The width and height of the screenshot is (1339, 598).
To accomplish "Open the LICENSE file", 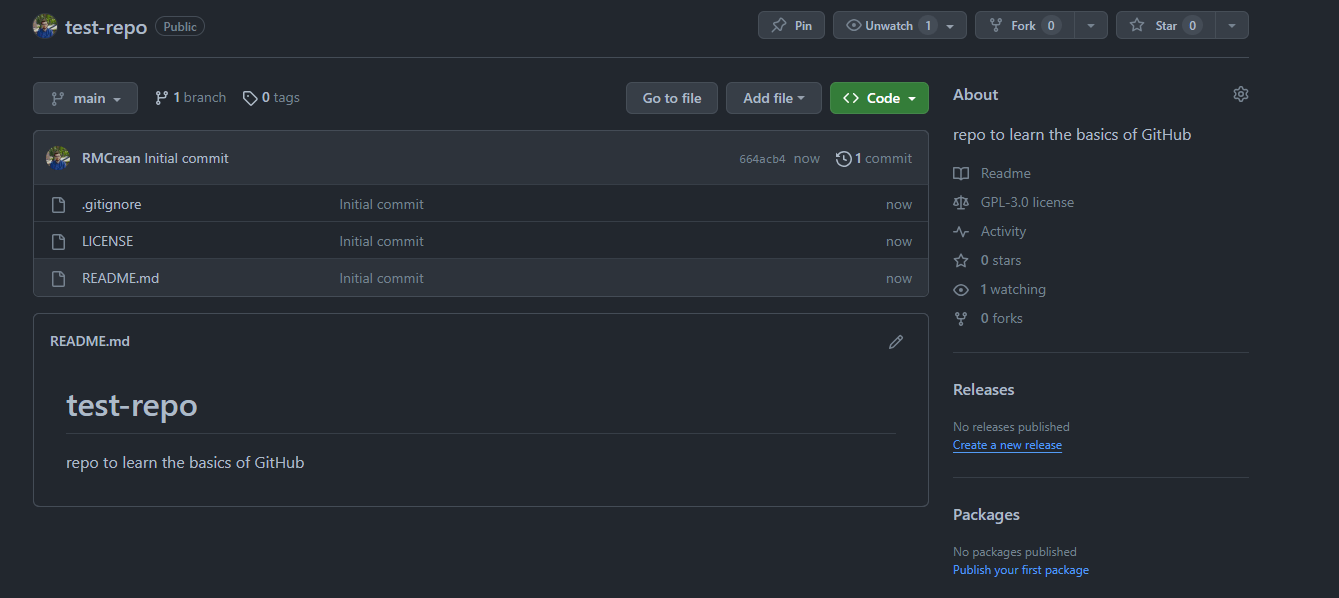I will [x=107, y=241].
